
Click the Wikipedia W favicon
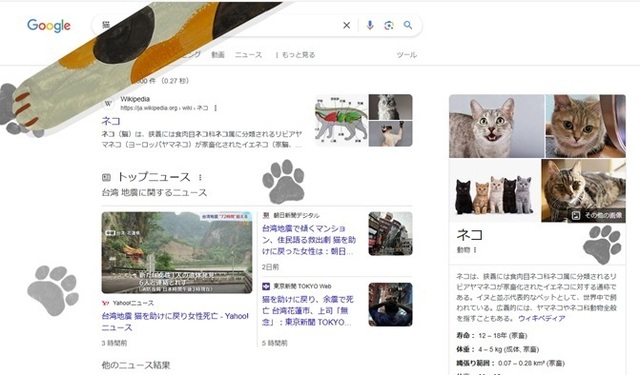coord(109,104)
